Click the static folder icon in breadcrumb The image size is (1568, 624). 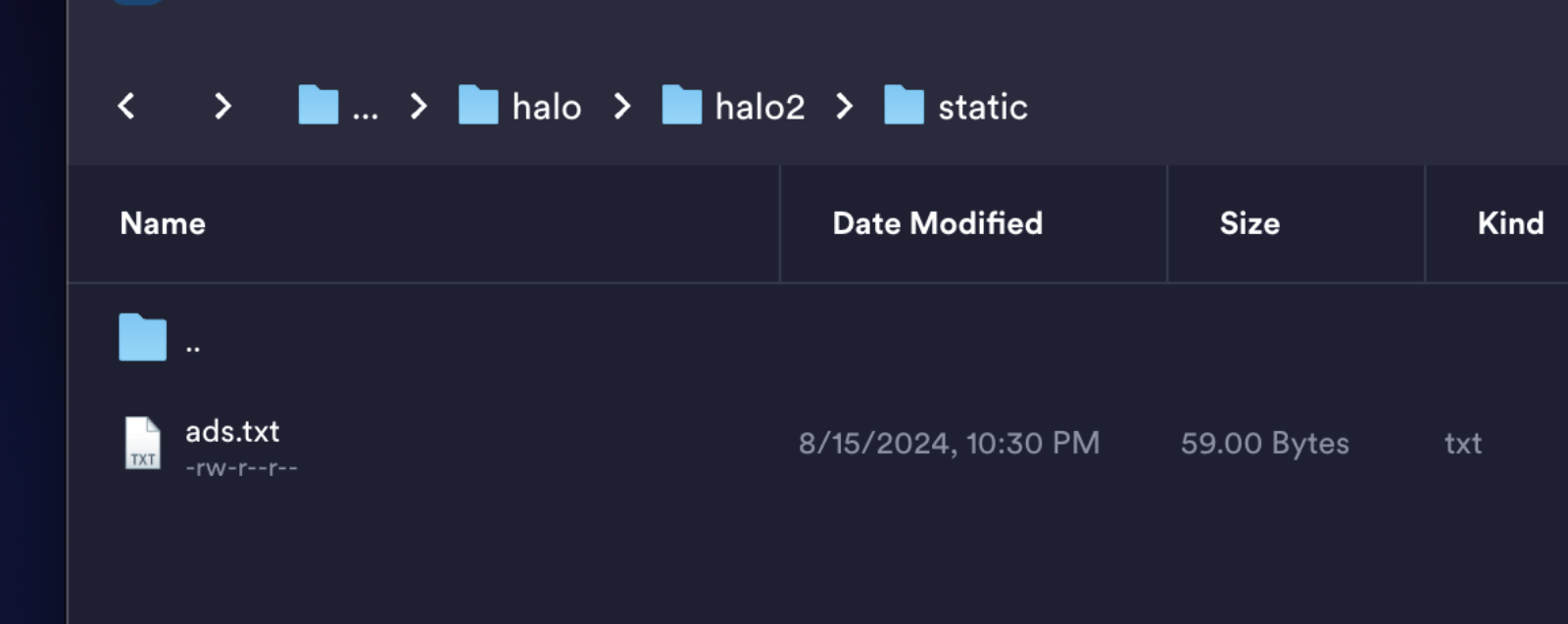coord(904,105)
